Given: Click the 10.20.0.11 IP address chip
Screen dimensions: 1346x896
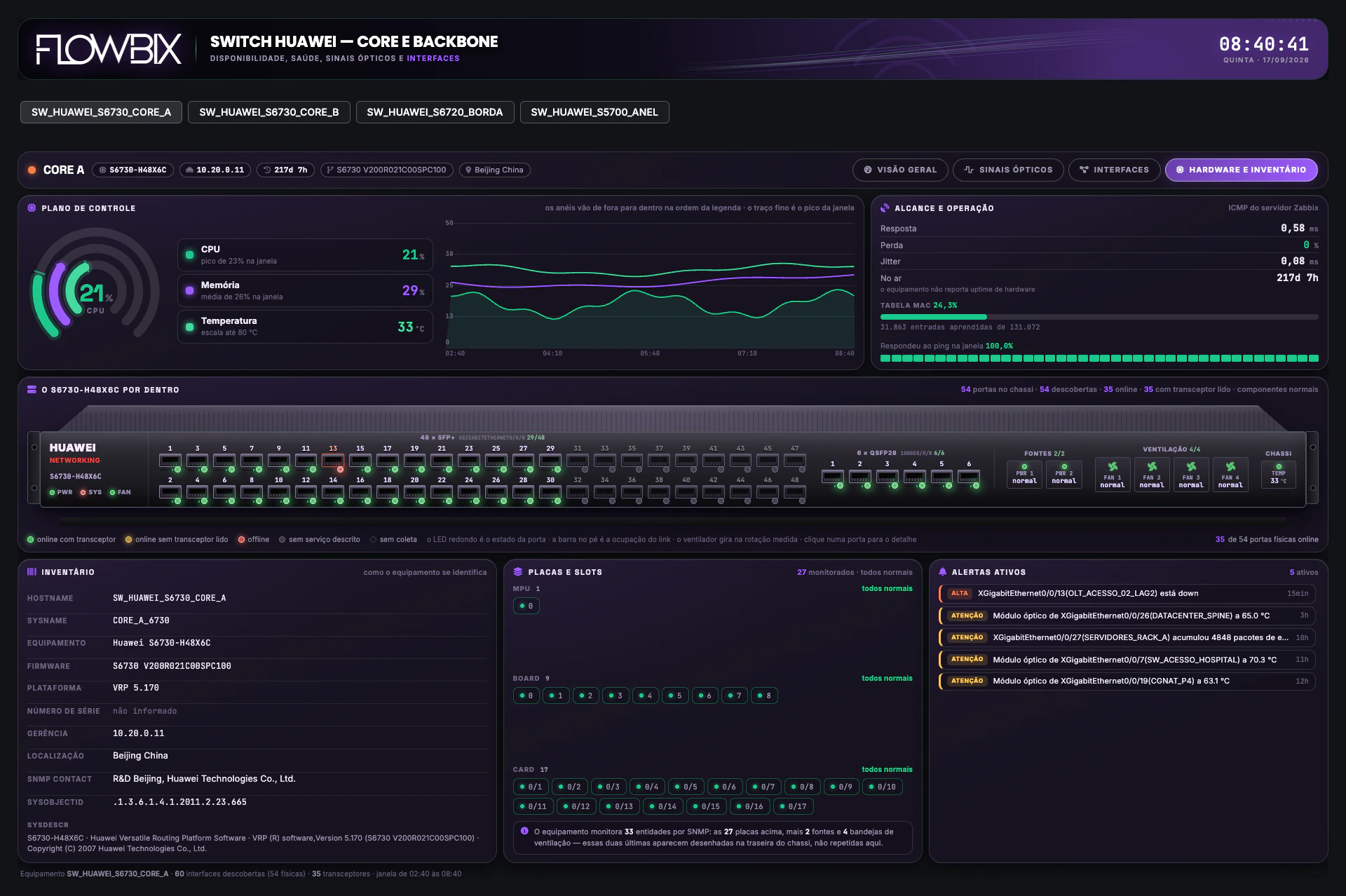Looking at the screenshot, I should [x=215, y=170].
